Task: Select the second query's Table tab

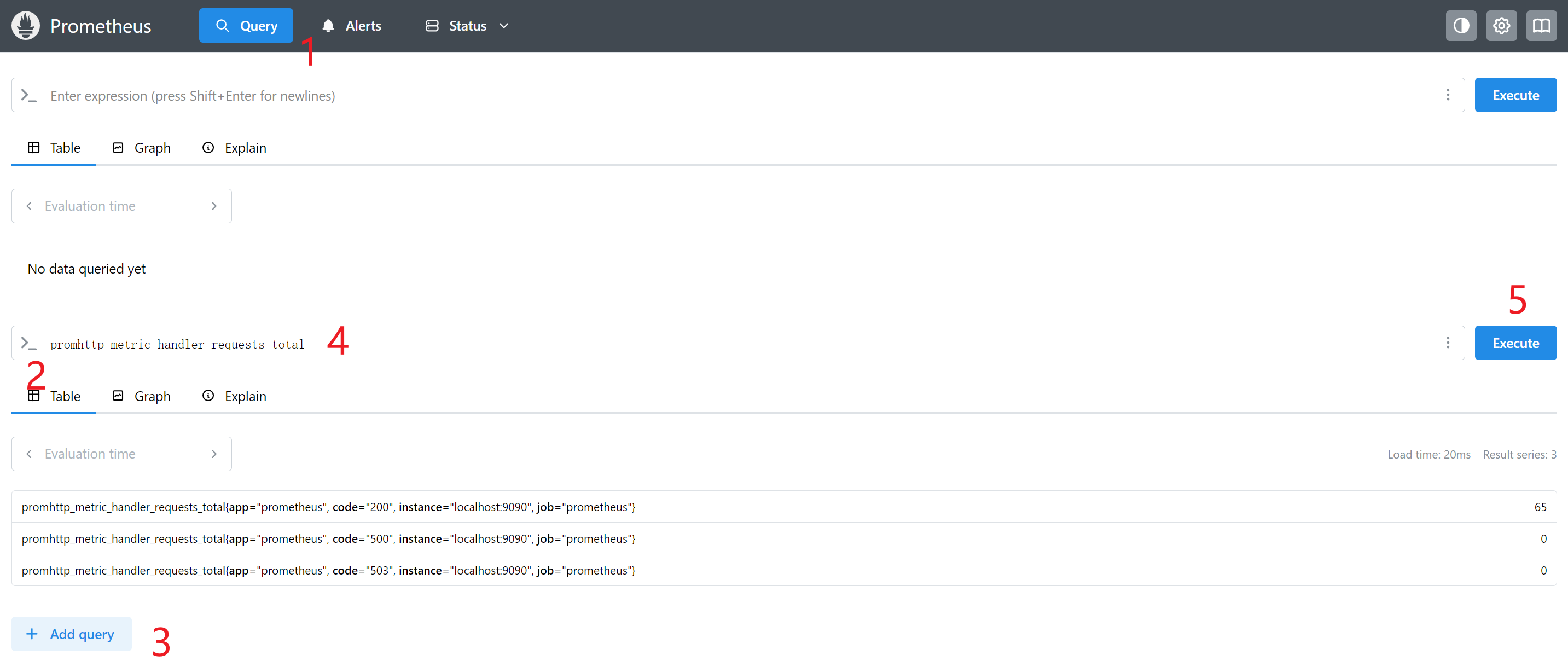Action: [x=54, y=396]
